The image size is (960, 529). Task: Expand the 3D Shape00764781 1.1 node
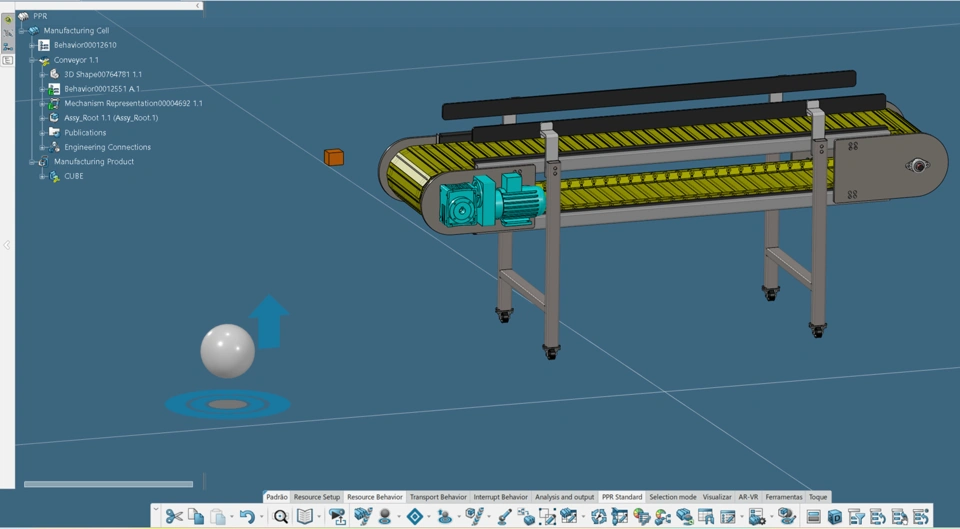click(x=43, y=75)
